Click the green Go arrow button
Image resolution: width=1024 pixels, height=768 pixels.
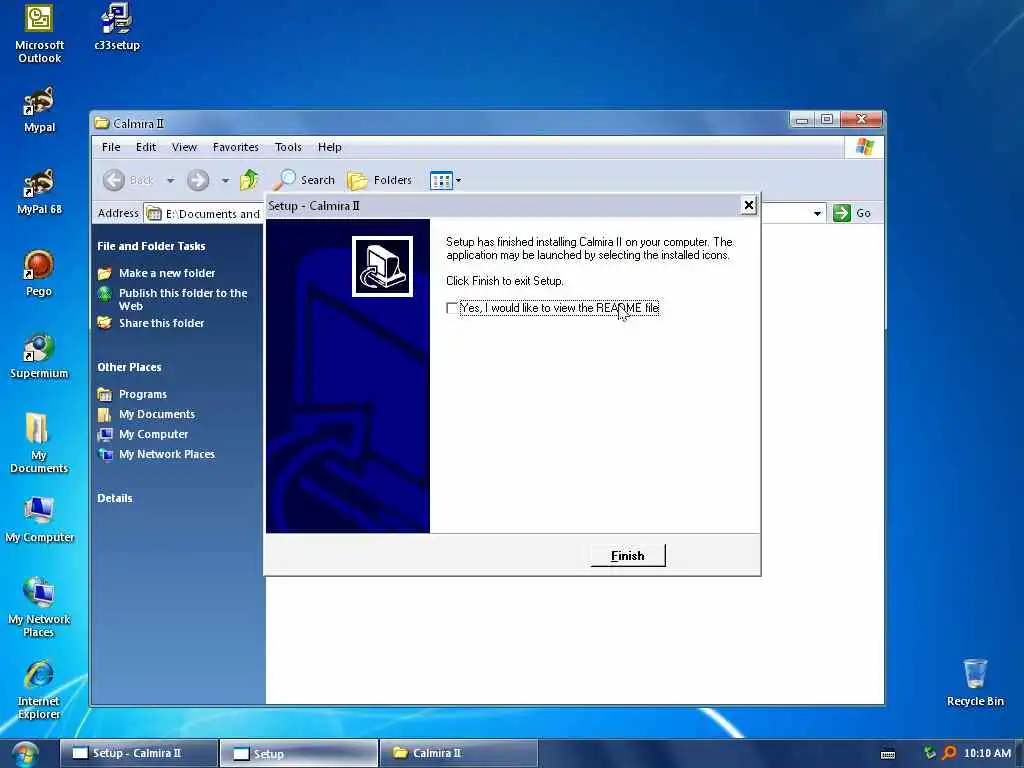tap(842, 213)
